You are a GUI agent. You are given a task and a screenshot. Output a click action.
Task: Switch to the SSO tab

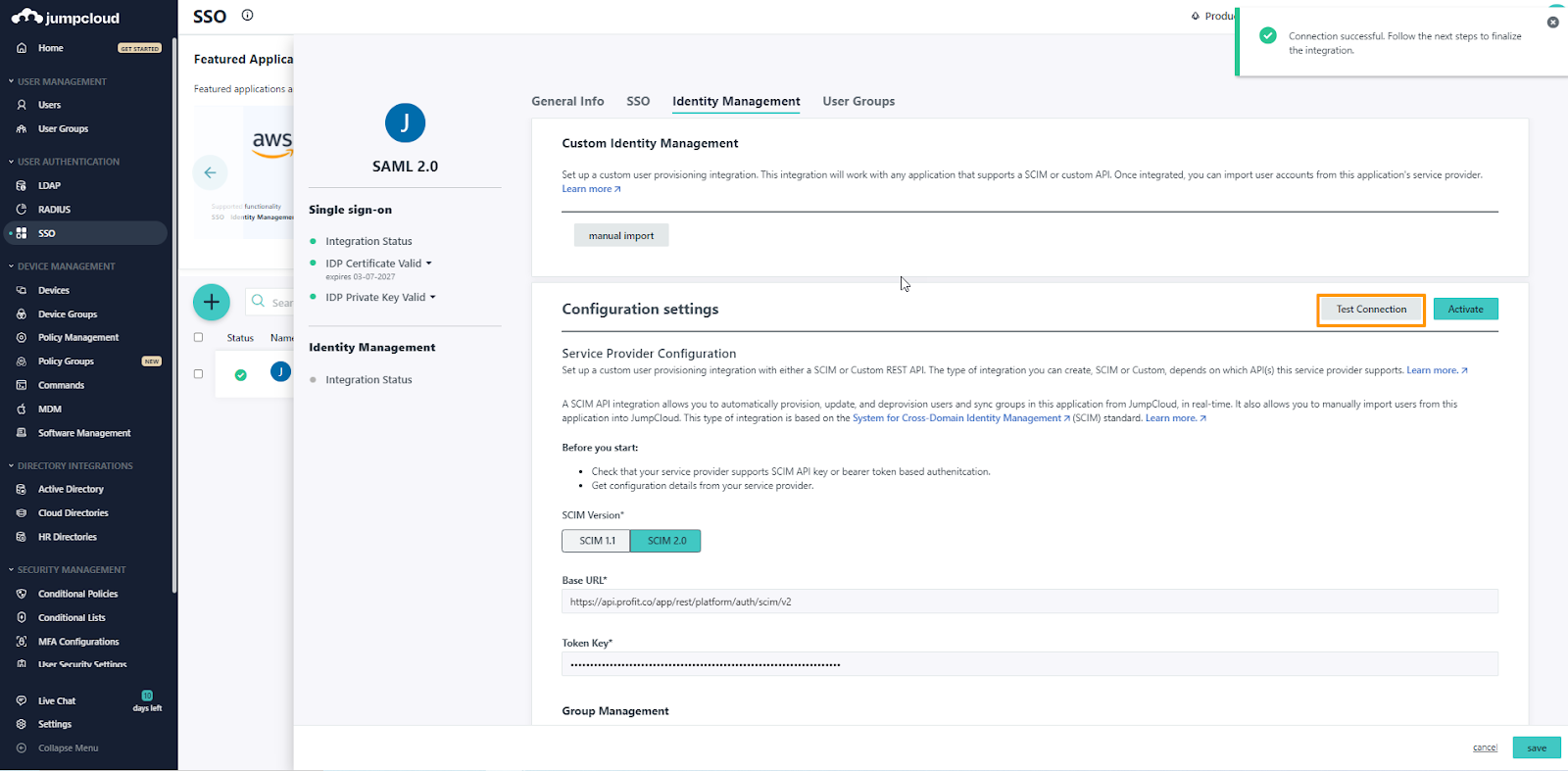click(638, 101)
